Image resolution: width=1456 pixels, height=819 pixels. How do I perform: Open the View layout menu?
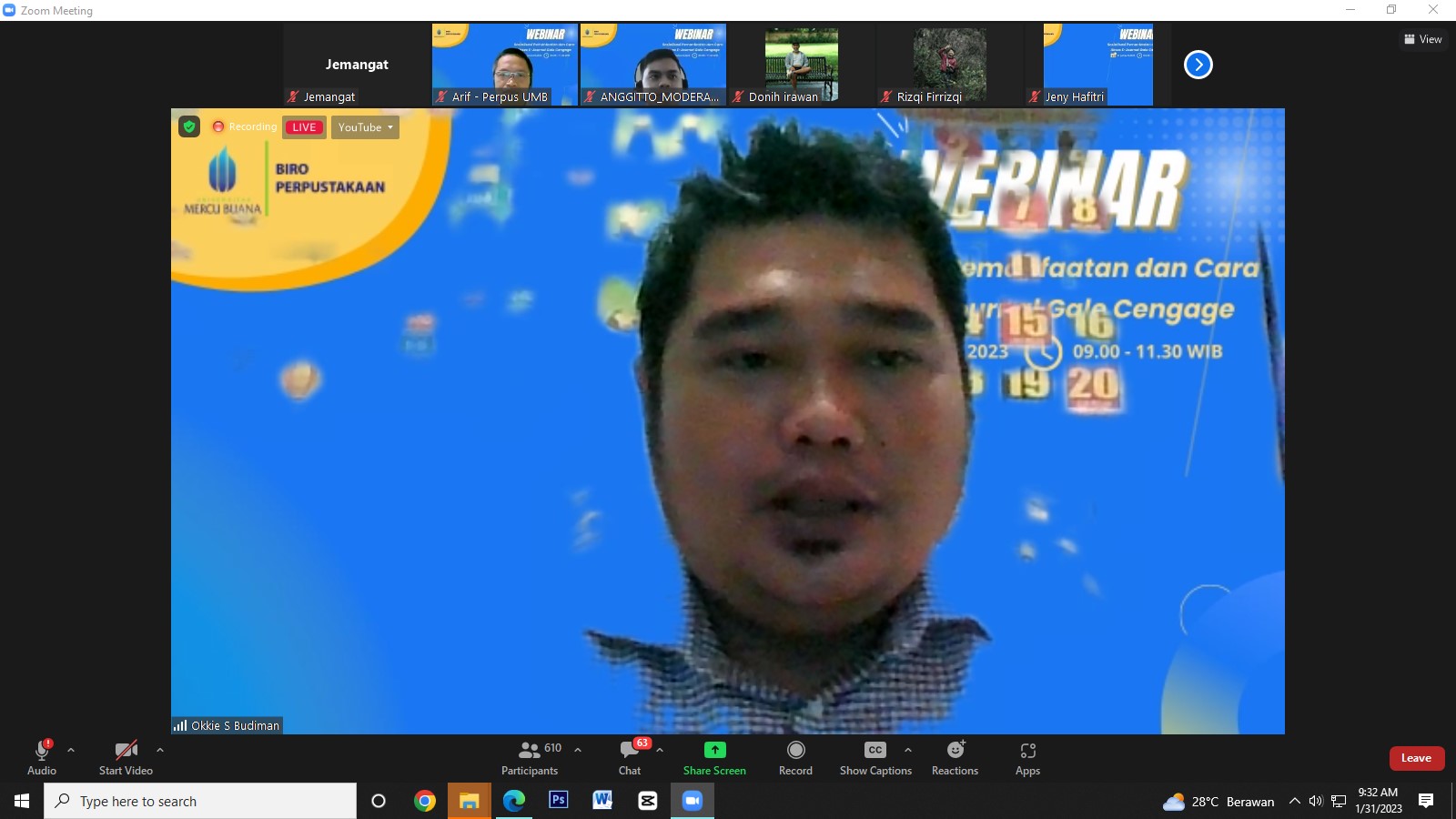point(1423,39)
